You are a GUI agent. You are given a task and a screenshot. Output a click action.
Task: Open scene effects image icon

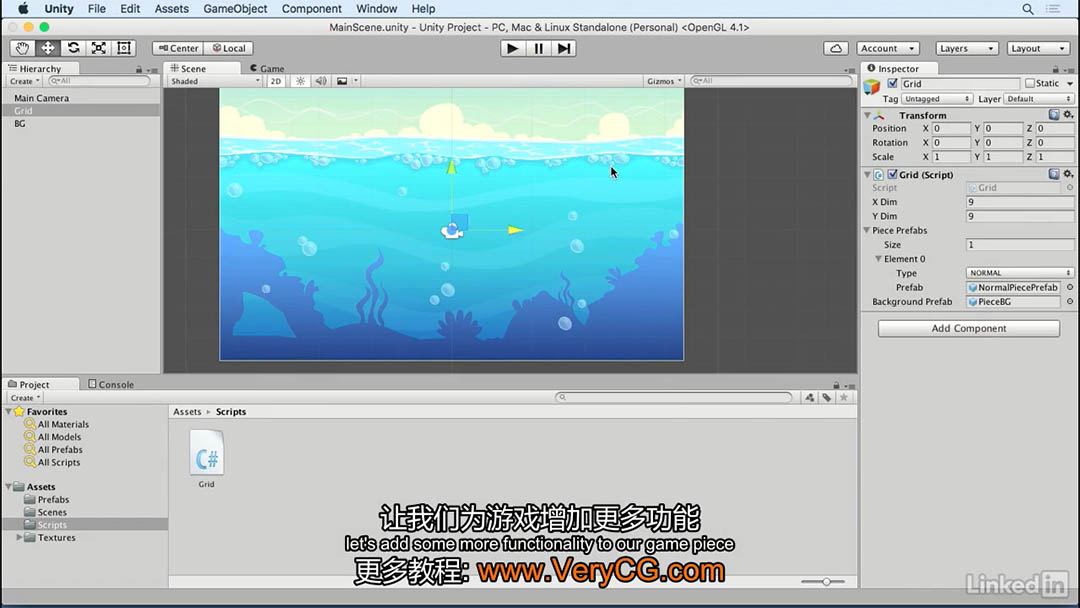point(342,81)
